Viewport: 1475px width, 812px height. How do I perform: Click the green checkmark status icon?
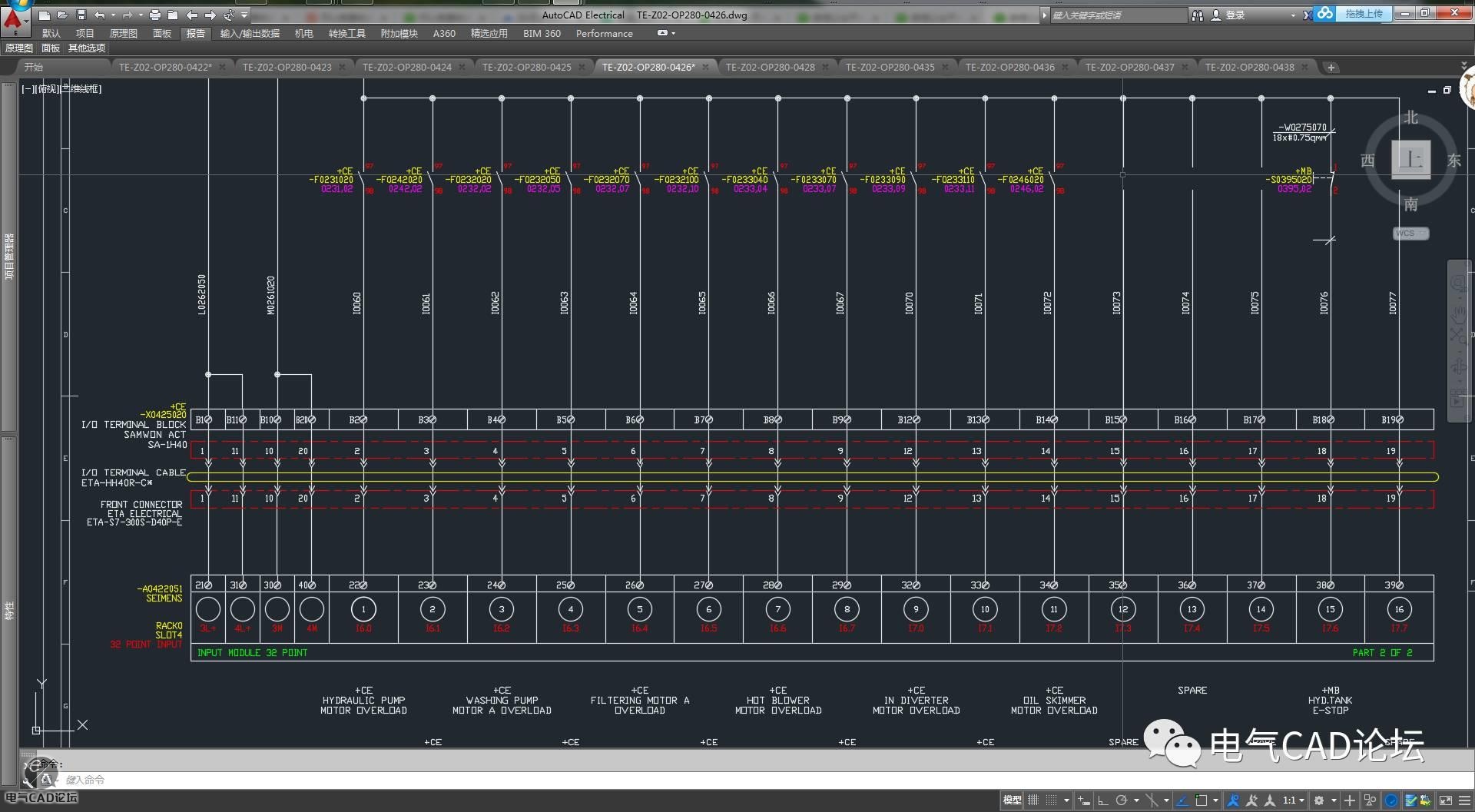[1410, 800]
